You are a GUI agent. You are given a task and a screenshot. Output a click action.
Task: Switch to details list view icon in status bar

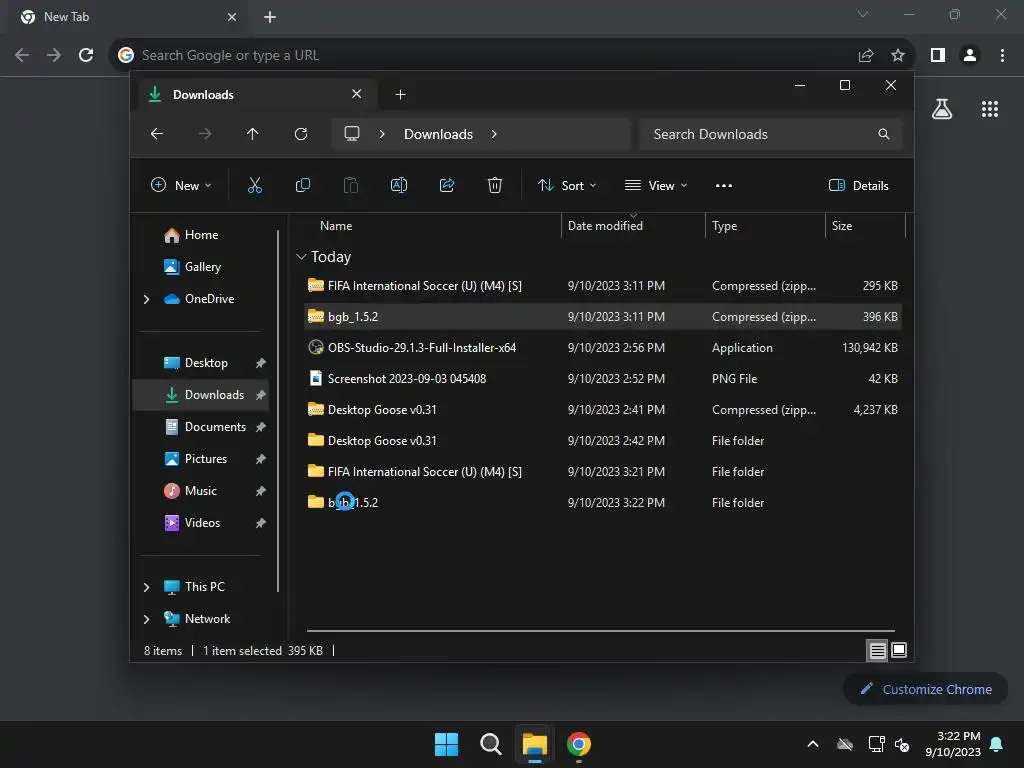(877, 650)
